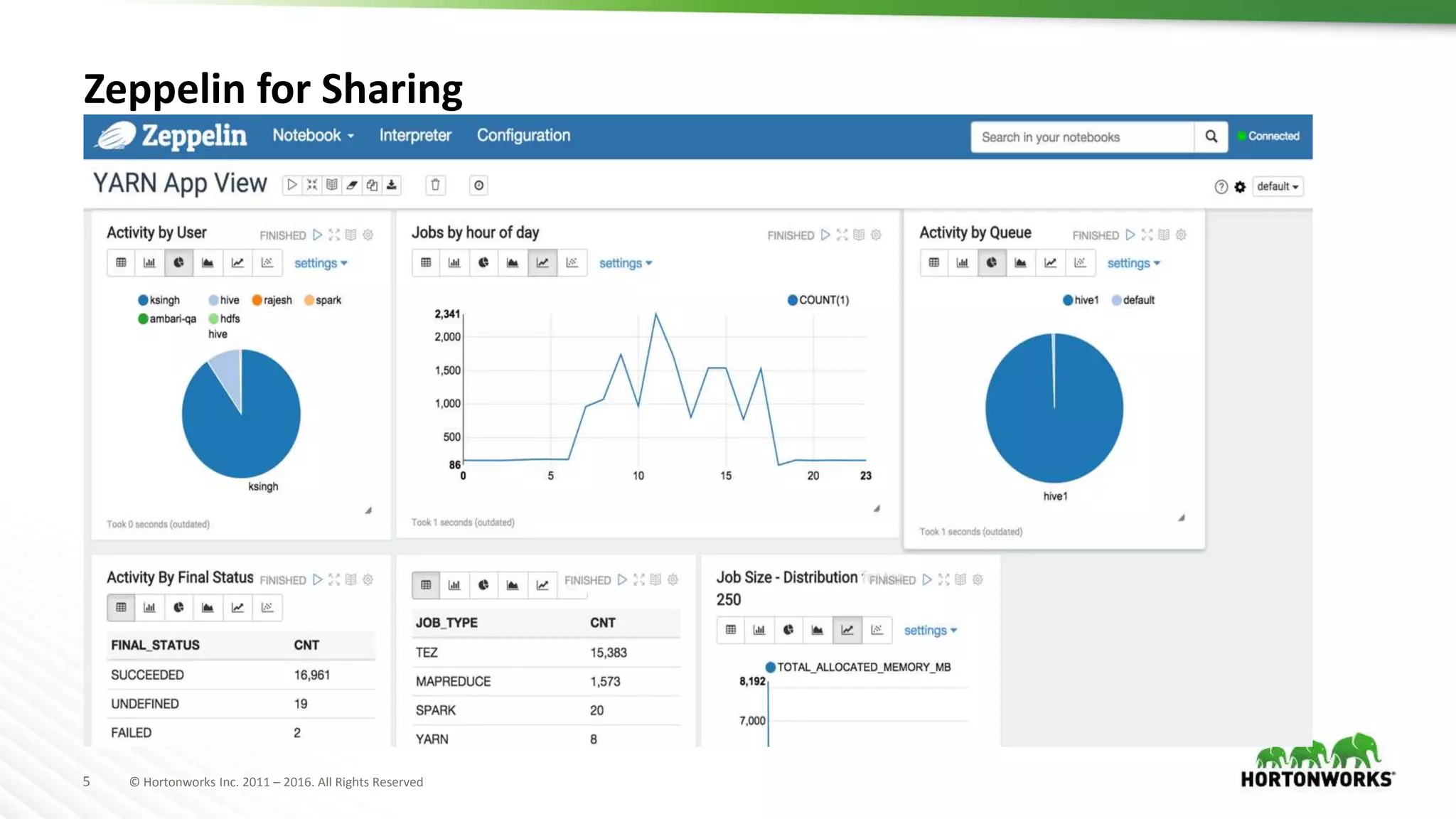
Task: Open keyboard shortcuts help icon
Action: [x=1221, y=187]
